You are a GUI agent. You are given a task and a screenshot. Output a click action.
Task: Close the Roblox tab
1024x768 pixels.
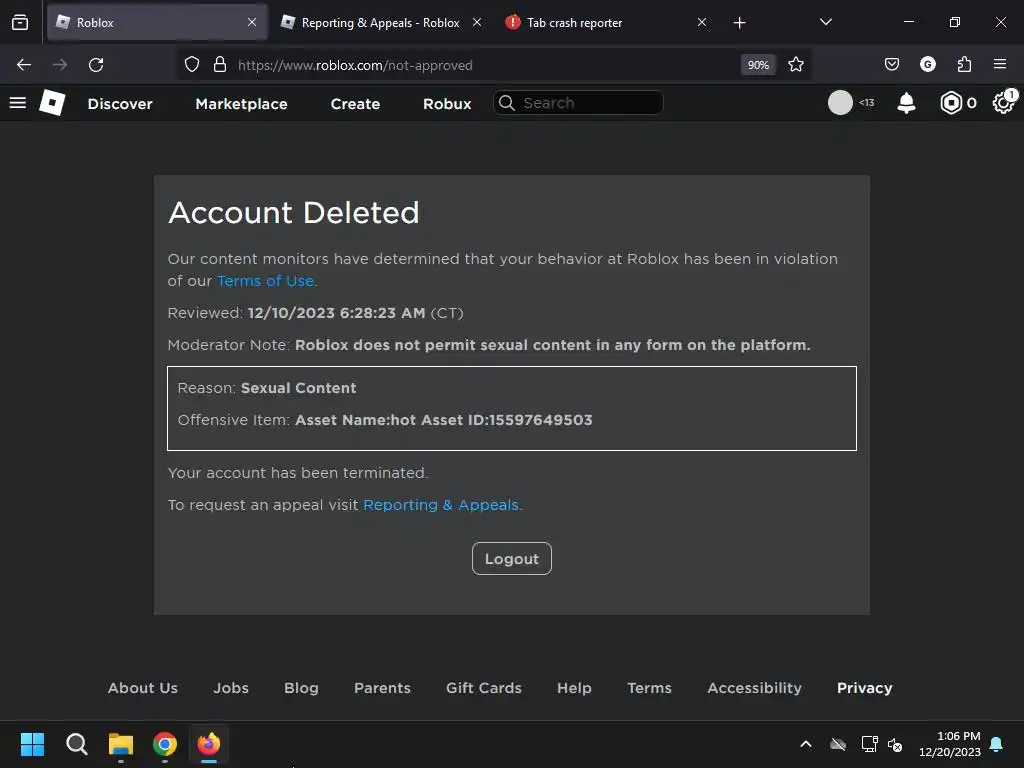coord(252,22)
